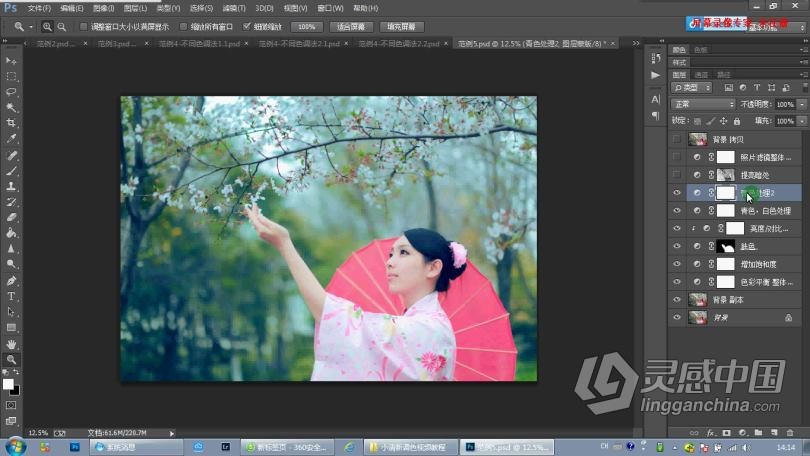Select the Zoom tool in toolbox
Viewport: 810px width, 456px height.
(11, 359)
